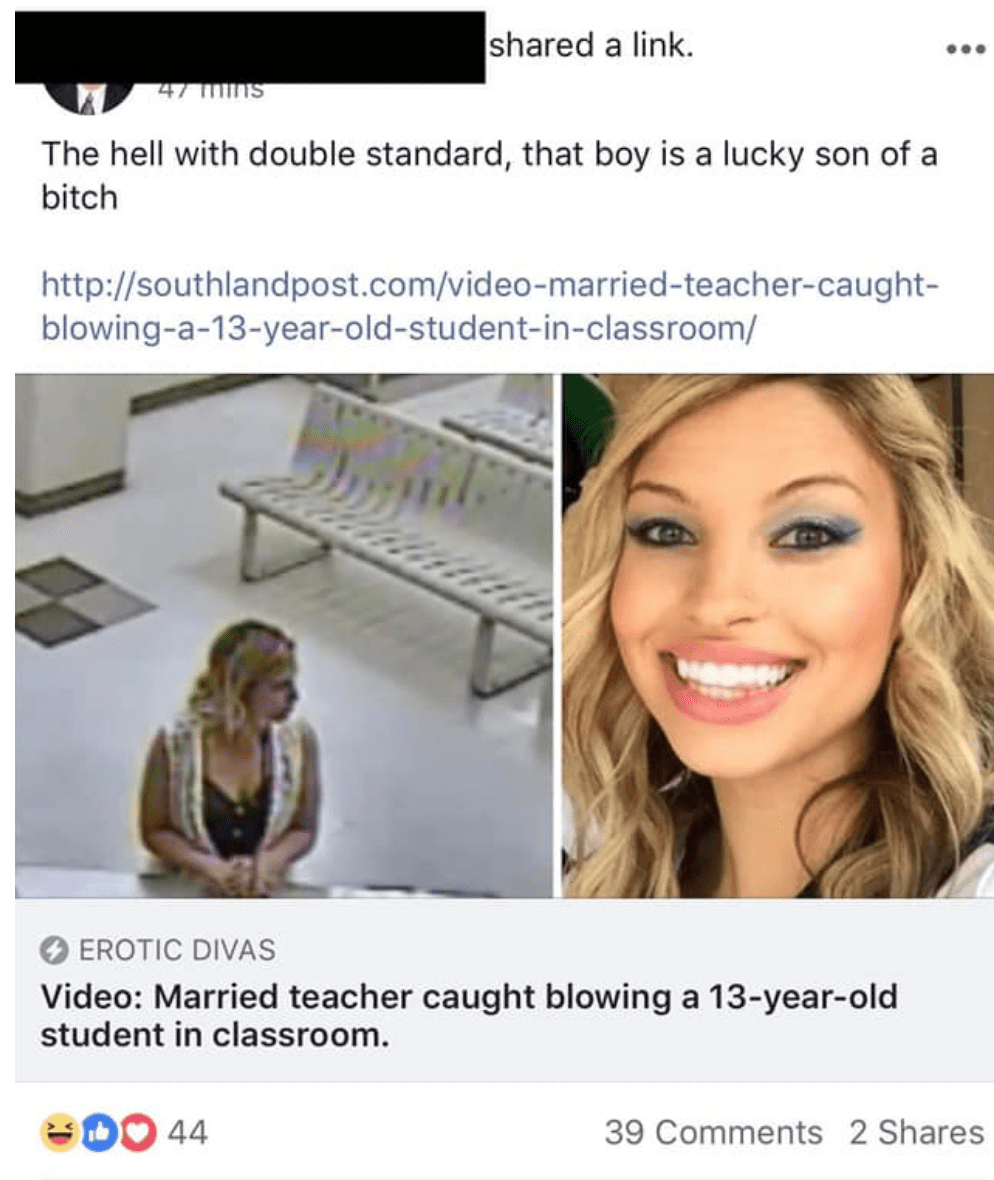
Task: Click the red Love heart reaction icon
Action: [x=137, y=1133]
